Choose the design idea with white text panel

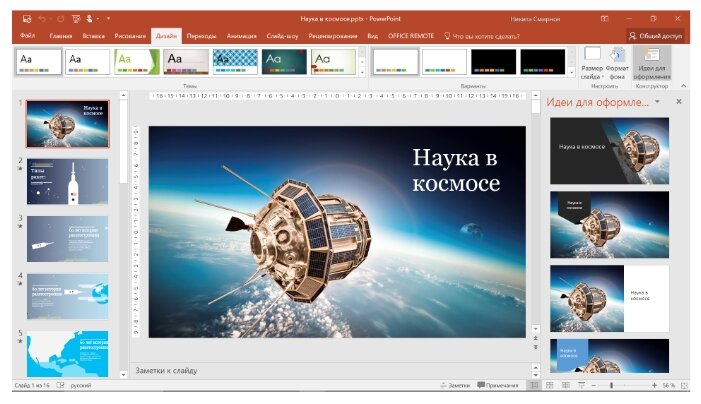609,298
